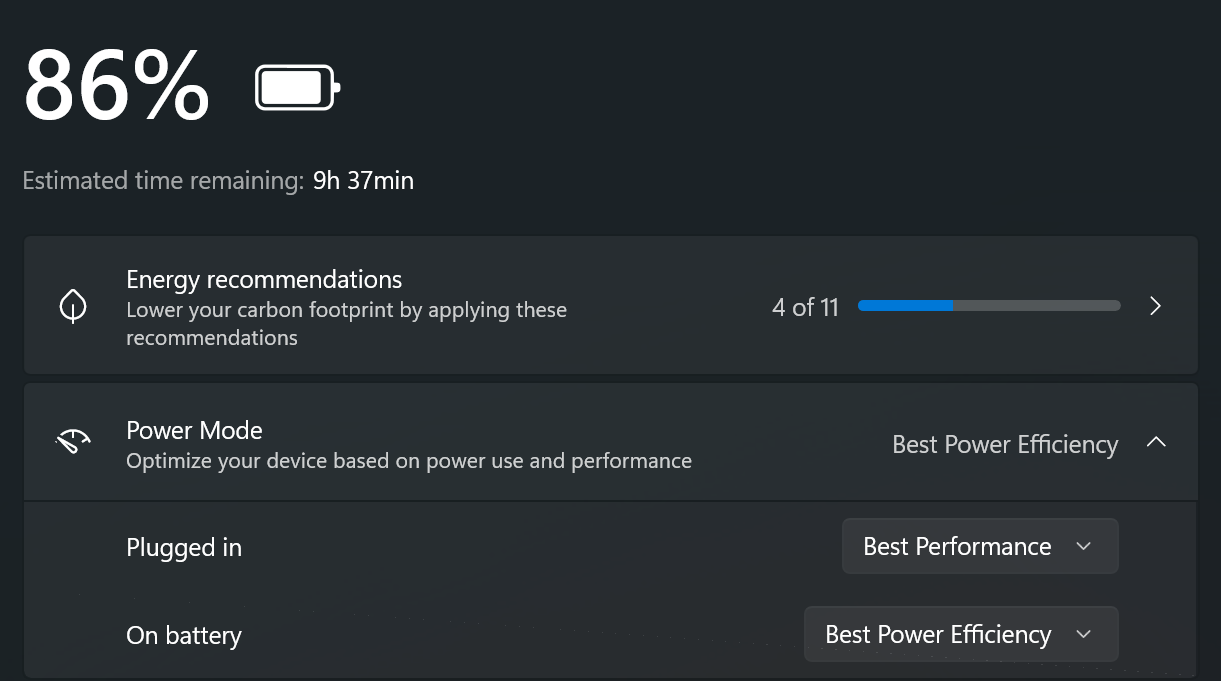This screenshot has width=1221, height=681.
Task: Click the Power Mode heading
Action: pyautogui.click(x=194, y=430)
